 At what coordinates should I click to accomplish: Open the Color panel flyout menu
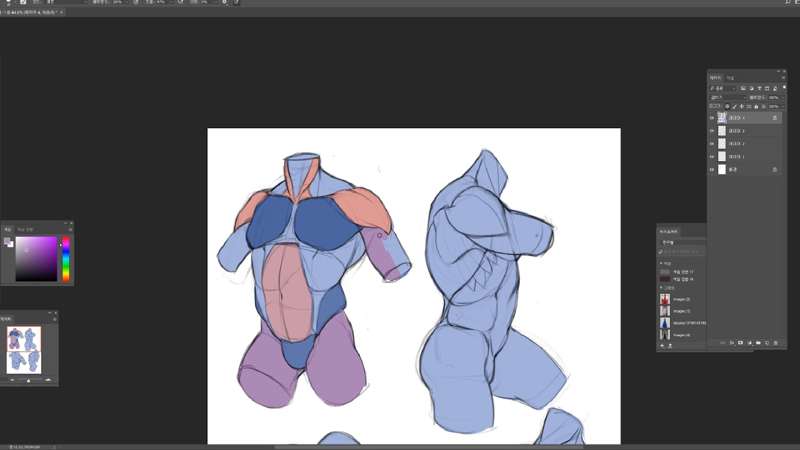pyautogui.click(x=70, y=230)
